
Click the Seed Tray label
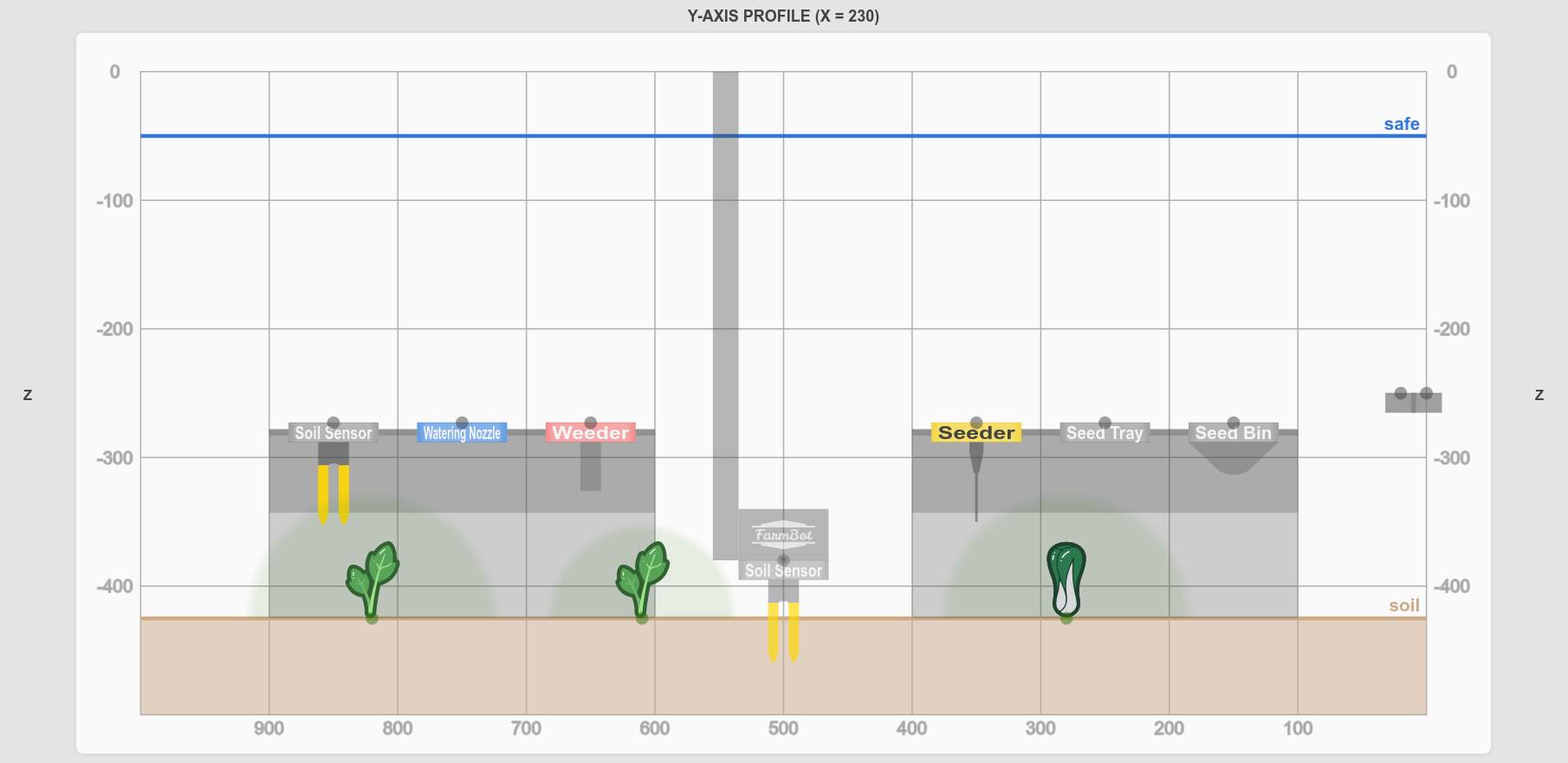pos(1105,433)
